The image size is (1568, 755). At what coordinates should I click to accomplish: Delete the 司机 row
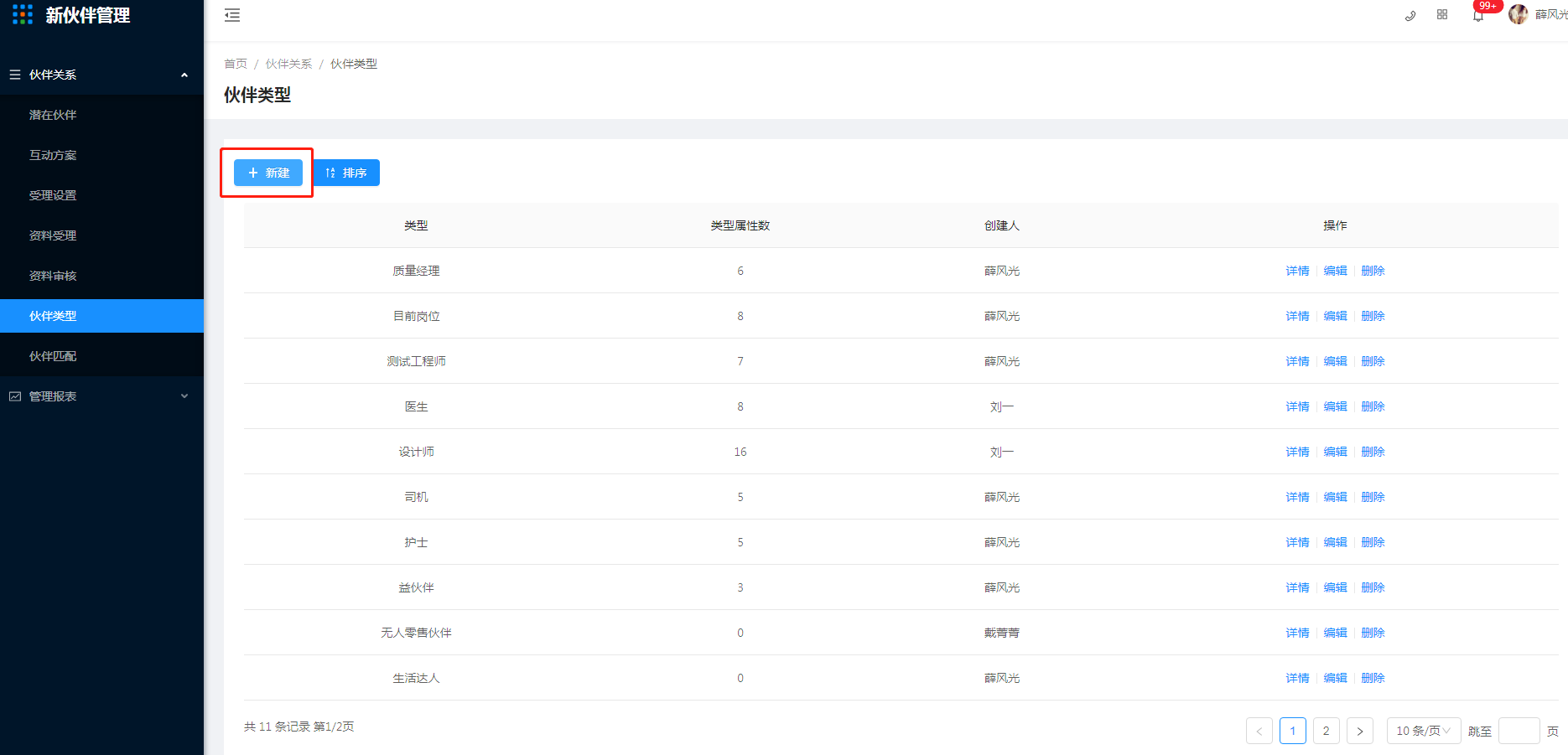(1373, 497)
